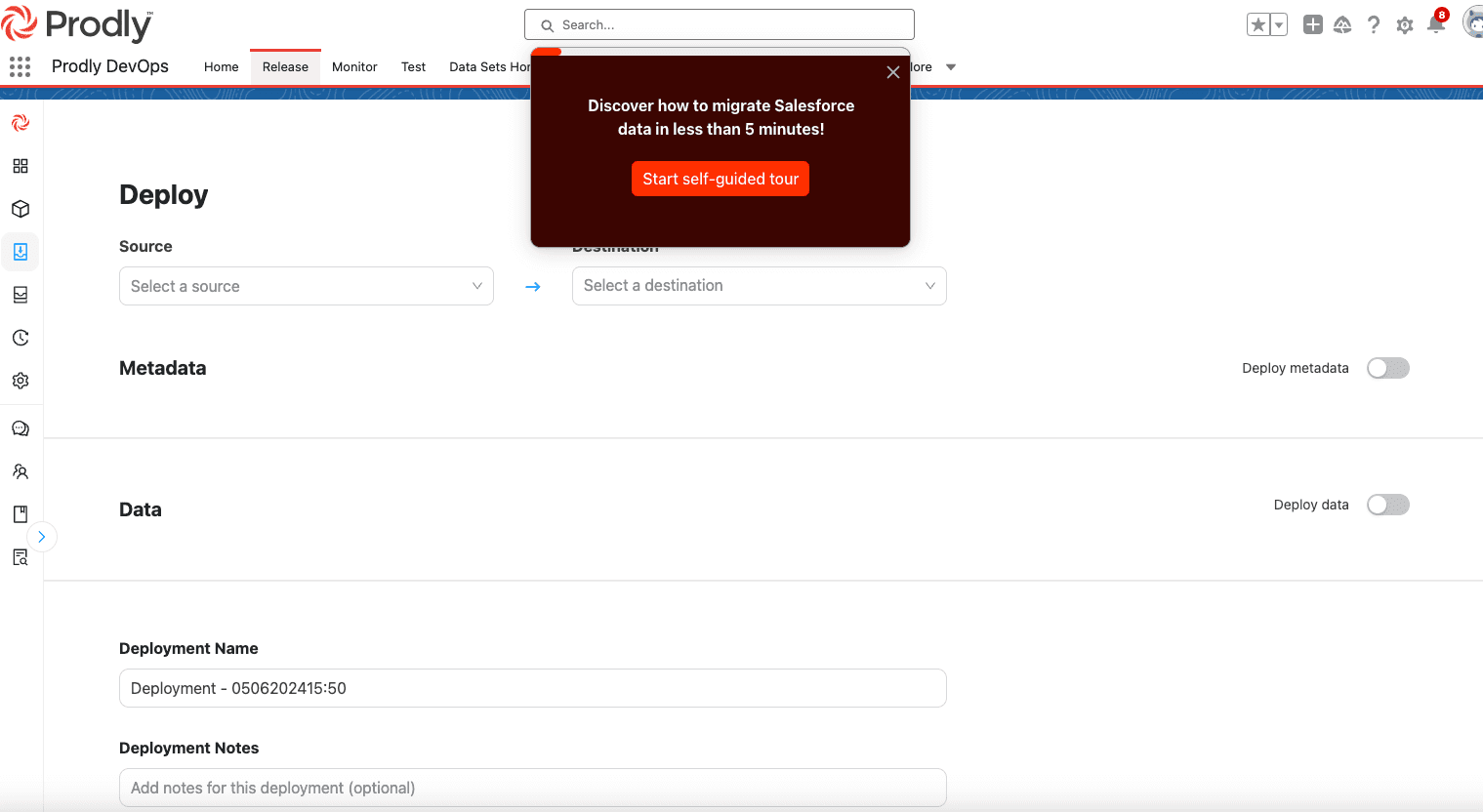Click the Deploy page heading
This screenshot has width=1483, height=812.
coord(164,195)
